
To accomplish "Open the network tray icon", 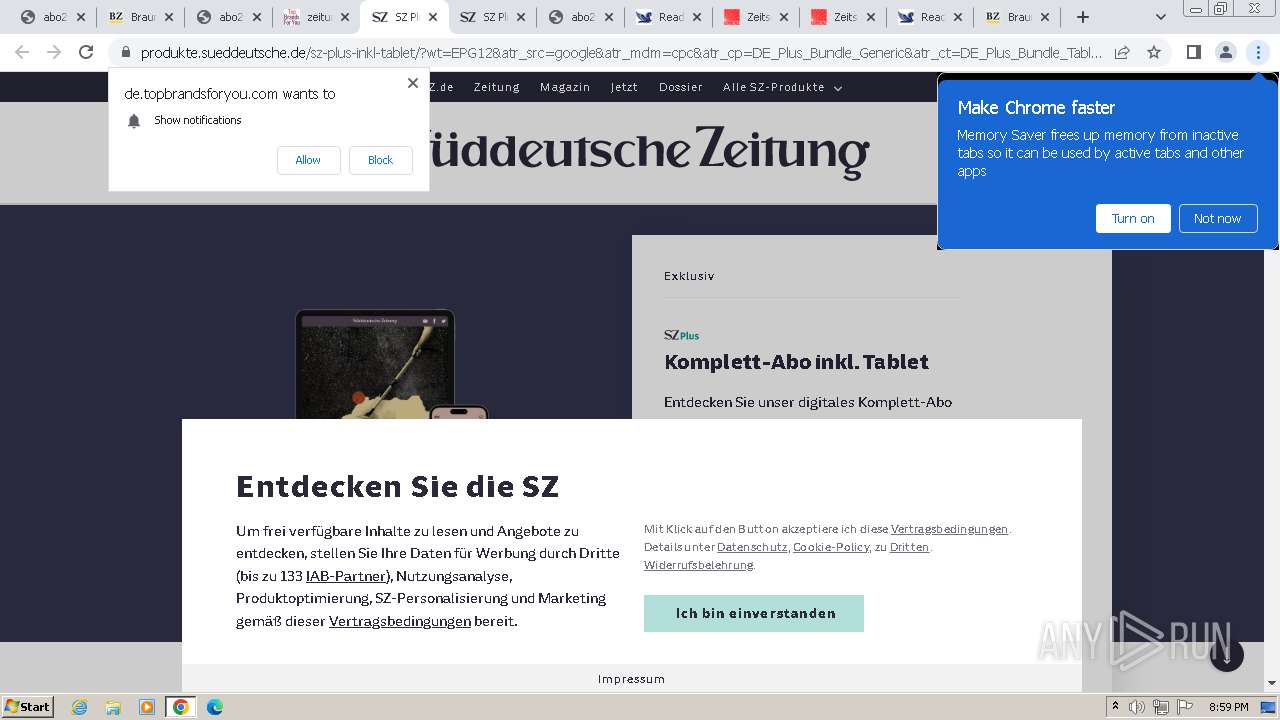I will click(1160, 707).
